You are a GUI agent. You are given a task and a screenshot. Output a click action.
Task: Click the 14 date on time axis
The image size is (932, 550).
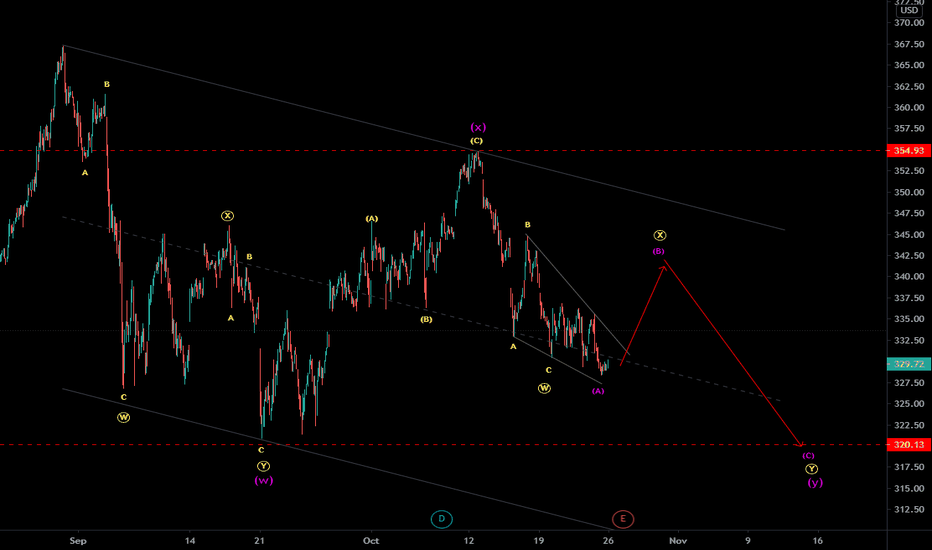(190, 540)
